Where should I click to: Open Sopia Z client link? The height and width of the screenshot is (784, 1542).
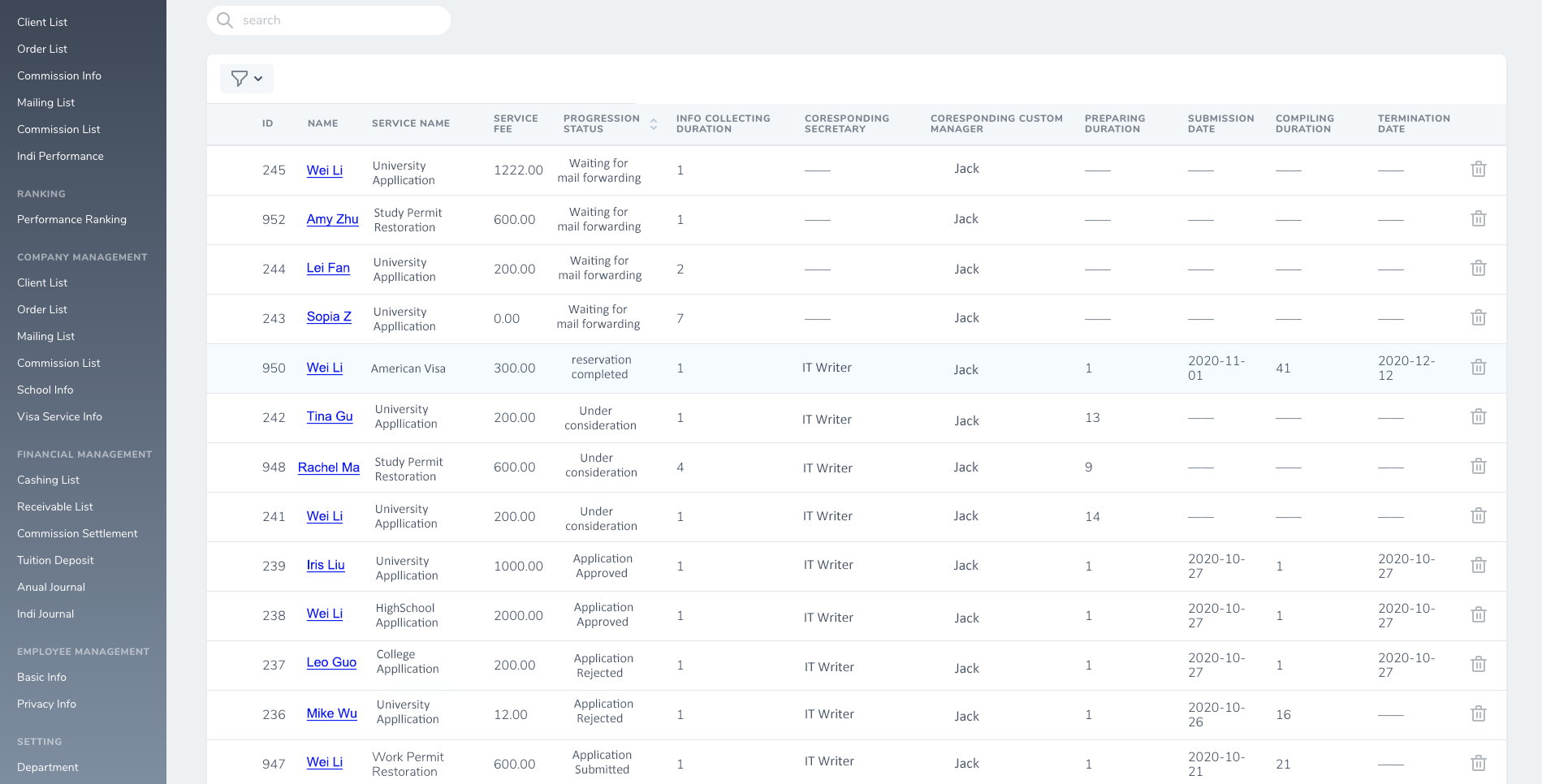[x=329, y=317]
